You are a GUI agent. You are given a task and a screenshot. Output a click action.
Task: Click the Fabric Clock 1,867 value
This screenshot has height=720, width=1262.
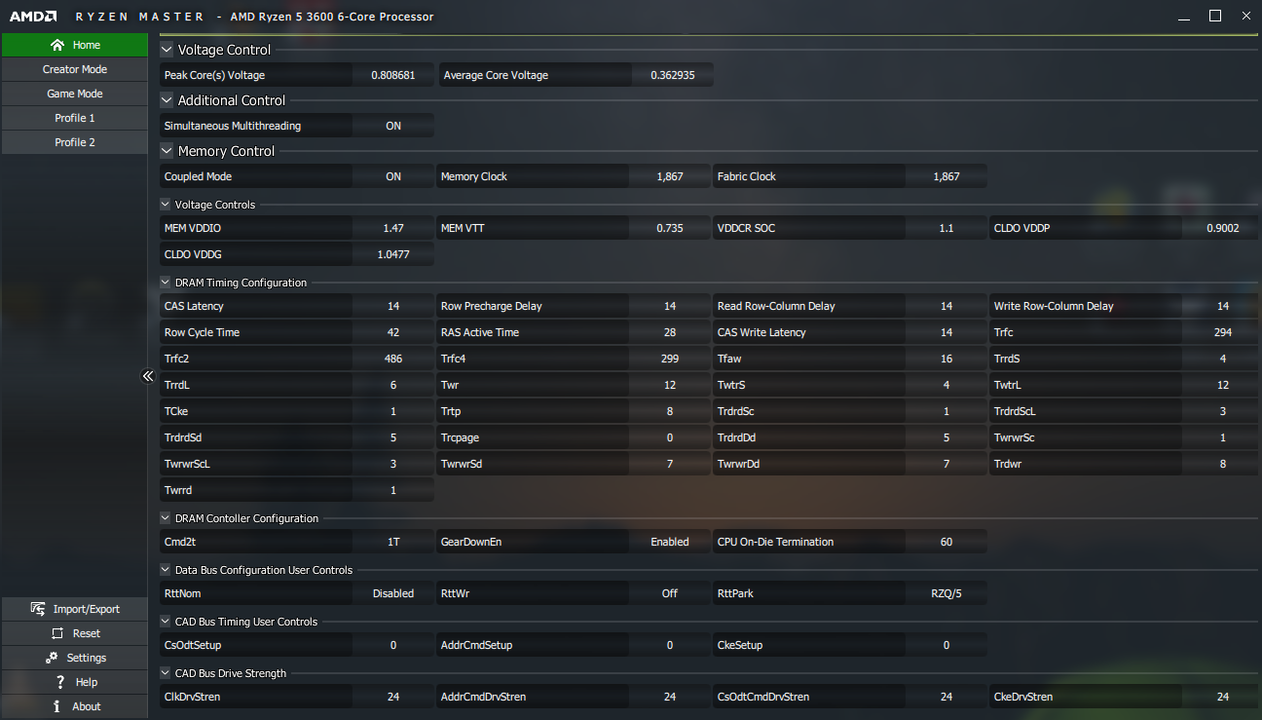946,176
